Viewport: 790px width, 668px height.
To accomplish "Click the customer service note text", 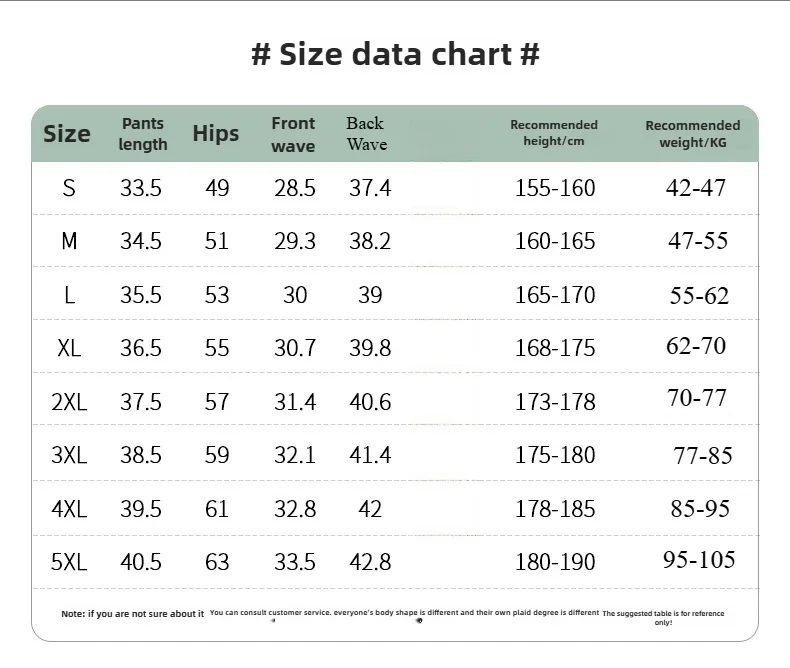I will tap(404, 613).
